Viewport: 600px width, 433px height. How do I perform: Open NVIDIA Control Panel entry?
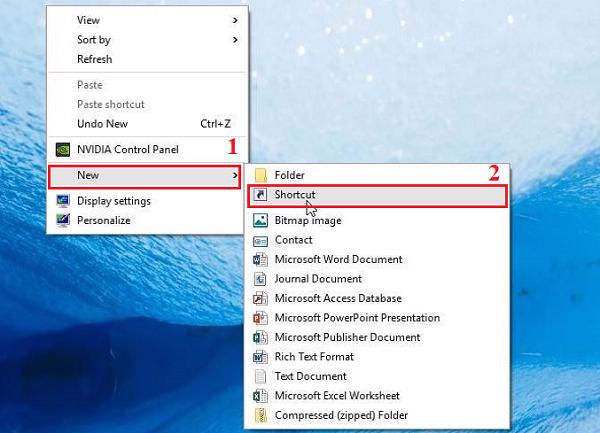click(x=147, y=150)
